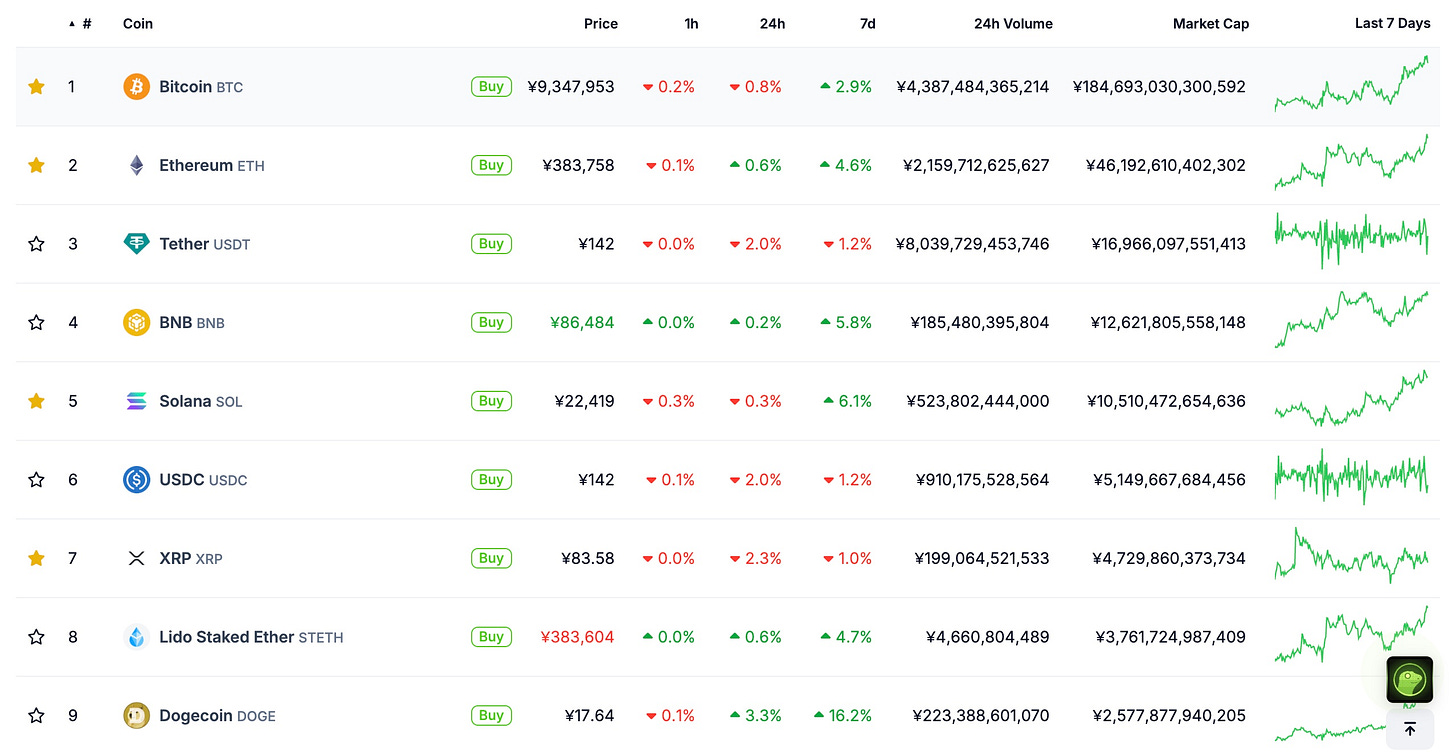This screenshot has height=752, width=1456.
Task: Star the BNB row
Action: [x=37, y=322]
